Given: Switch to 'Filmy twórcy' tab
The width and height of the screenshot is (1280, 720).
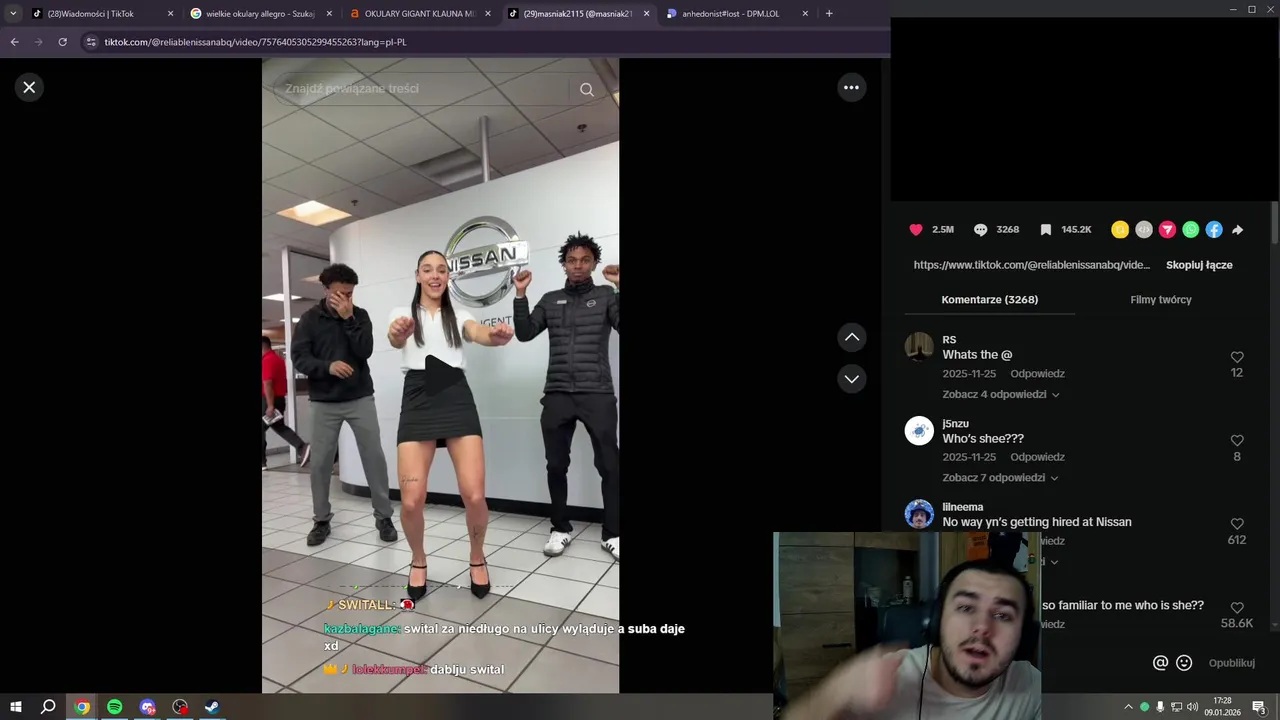Looking at the screenshot, I should [x=1161, y=300].
